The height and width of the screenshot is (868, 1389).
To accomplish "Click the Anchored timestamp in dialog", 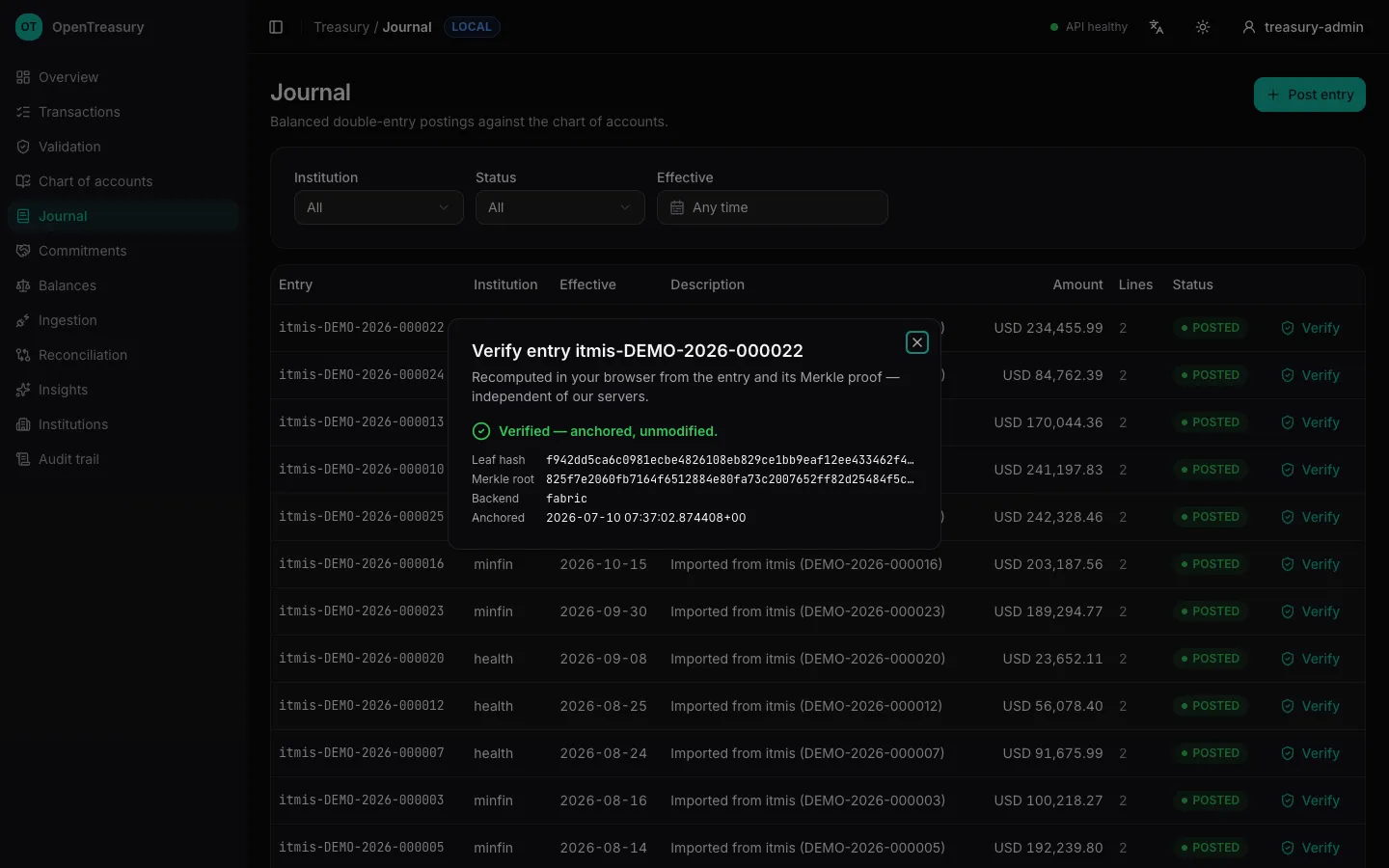I will 645,518.
